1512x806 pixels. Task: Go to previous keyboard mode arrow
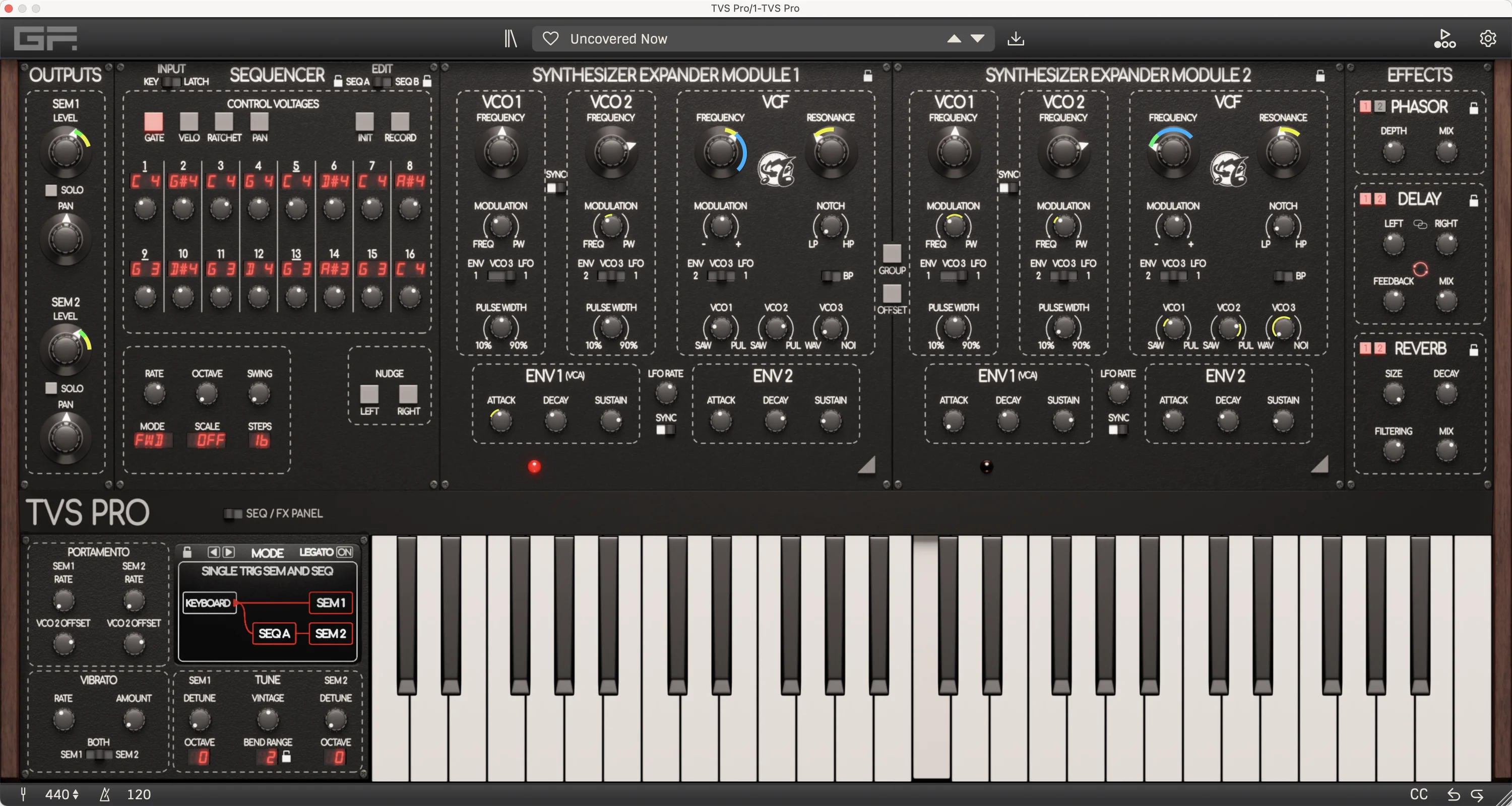[213, 552]
